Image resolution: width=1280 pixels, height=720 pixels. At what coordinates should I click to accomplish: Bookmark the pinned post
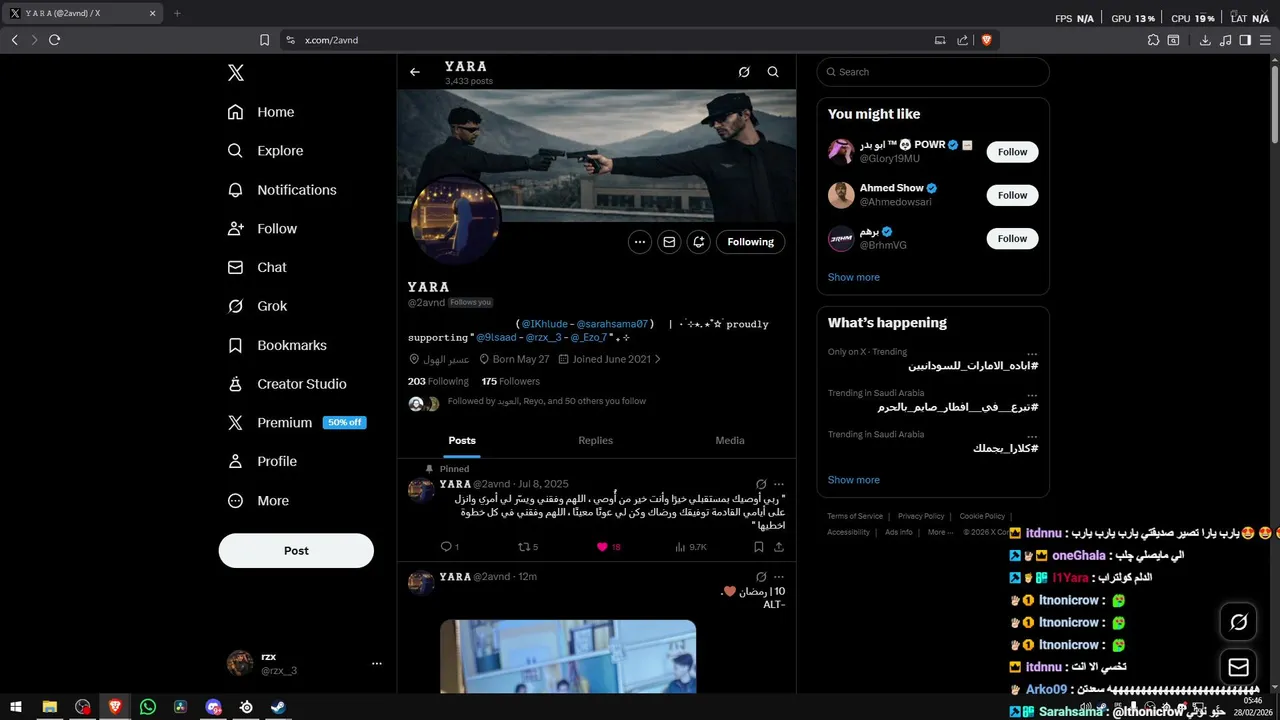pyautogui.click(x=759, y=547)
